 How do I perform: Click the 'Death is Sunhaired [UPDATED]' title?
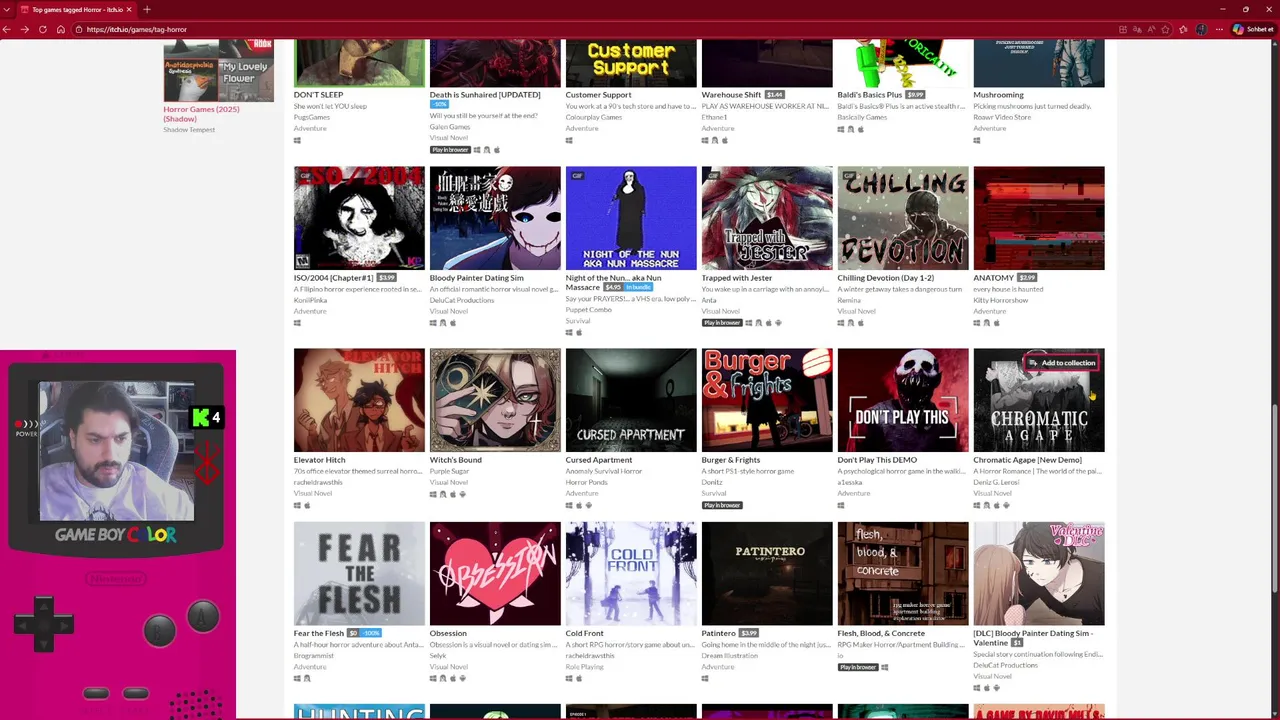[x=485, y=95]
